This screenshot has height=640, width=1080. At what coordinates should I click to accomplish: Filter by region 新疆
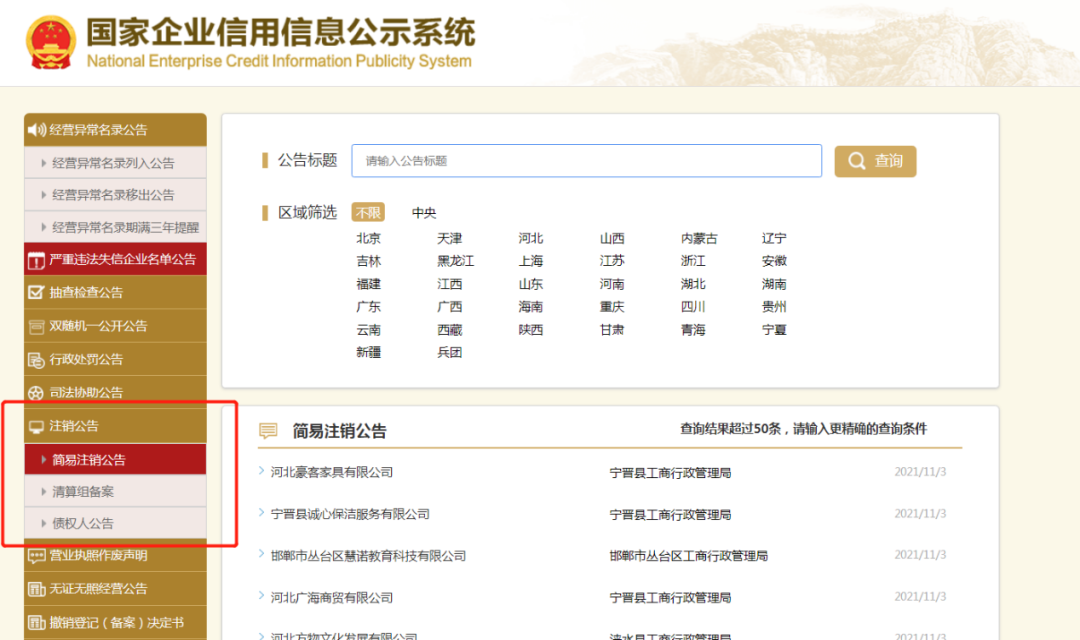pyautogui.click(x=368, y=352)
